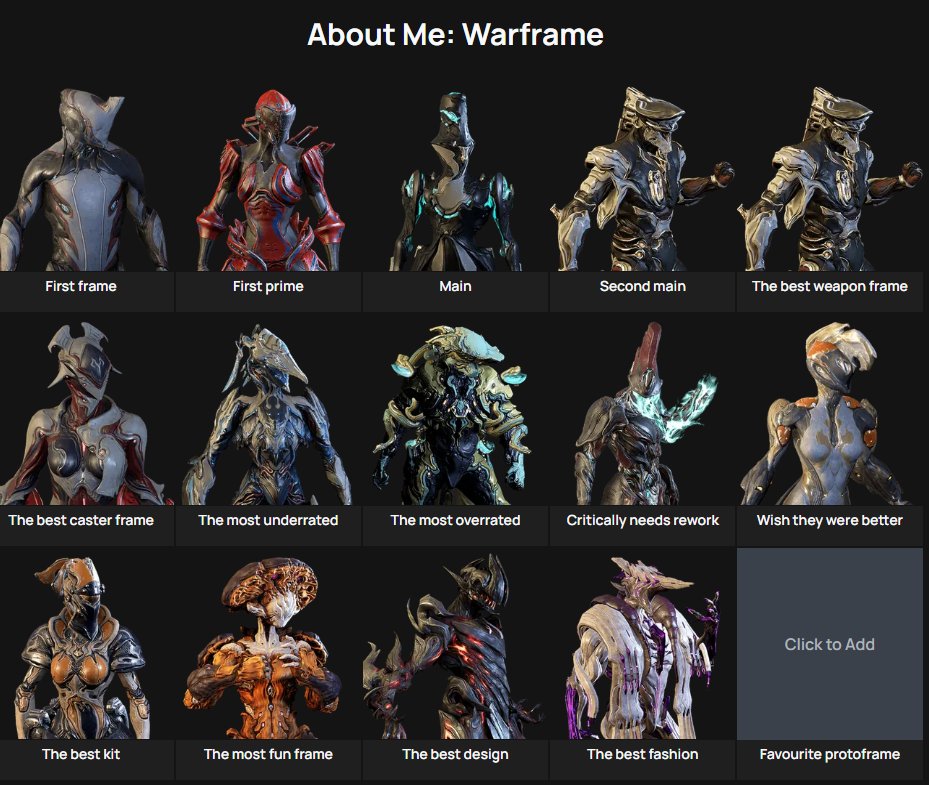
Task: Click the 'Second main' caption
Action: tap(642, 286)
